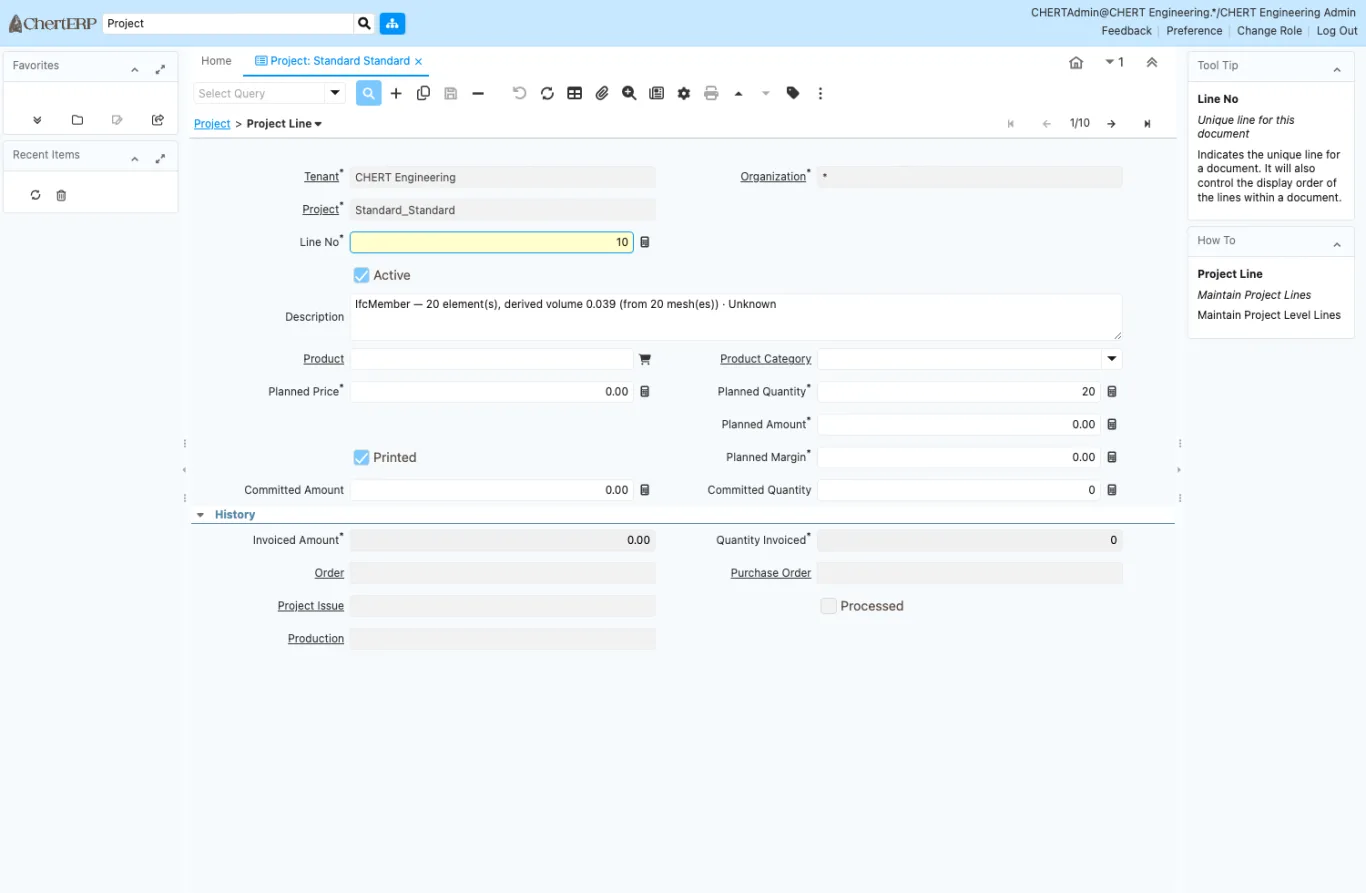Open attachments with the paperclip icon
The image size is (1366, 893).
tap(602, 93)
